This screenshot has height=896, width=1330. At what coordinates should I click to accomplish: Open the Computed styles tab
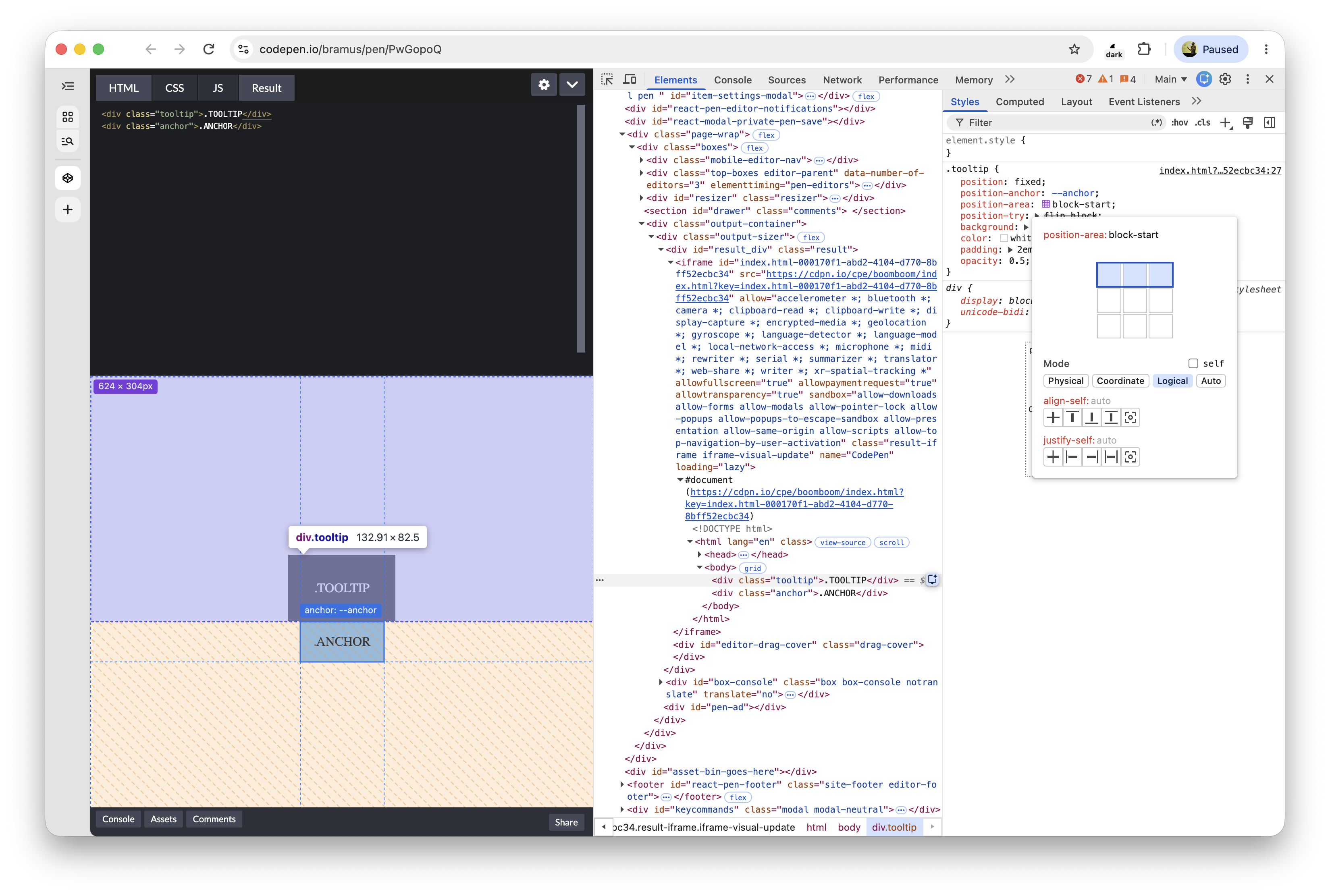tap(1020, 102)
